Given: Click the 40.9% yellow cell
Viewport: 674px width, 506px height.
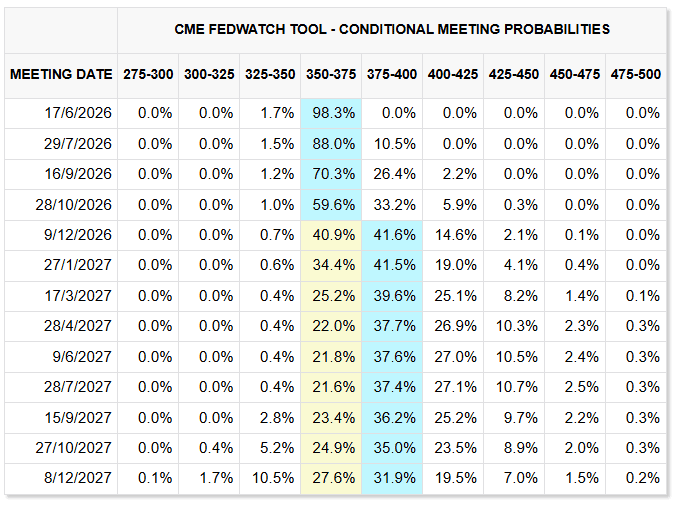Looking at the screenshot, I should click(x=331, y=235).
